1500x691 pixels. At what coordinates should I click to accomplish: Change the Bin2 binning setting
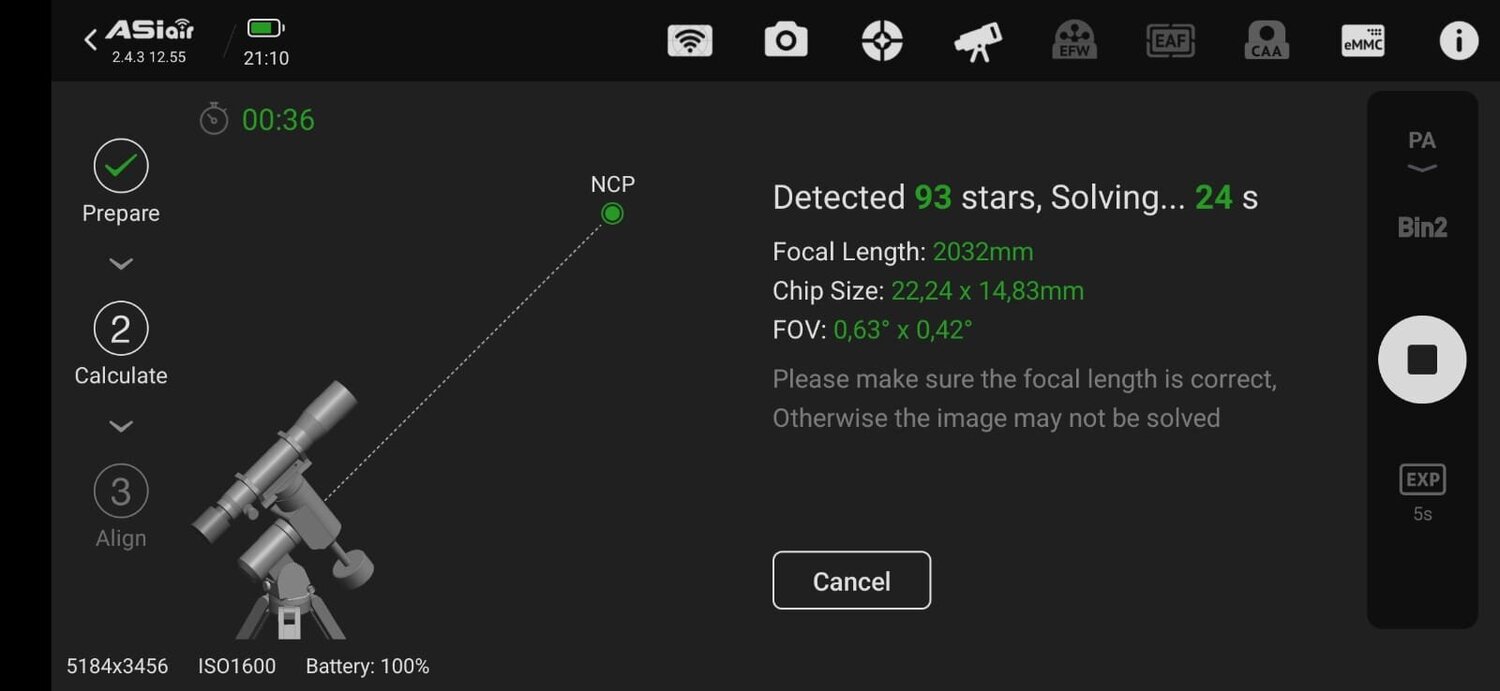[1421, 227]
